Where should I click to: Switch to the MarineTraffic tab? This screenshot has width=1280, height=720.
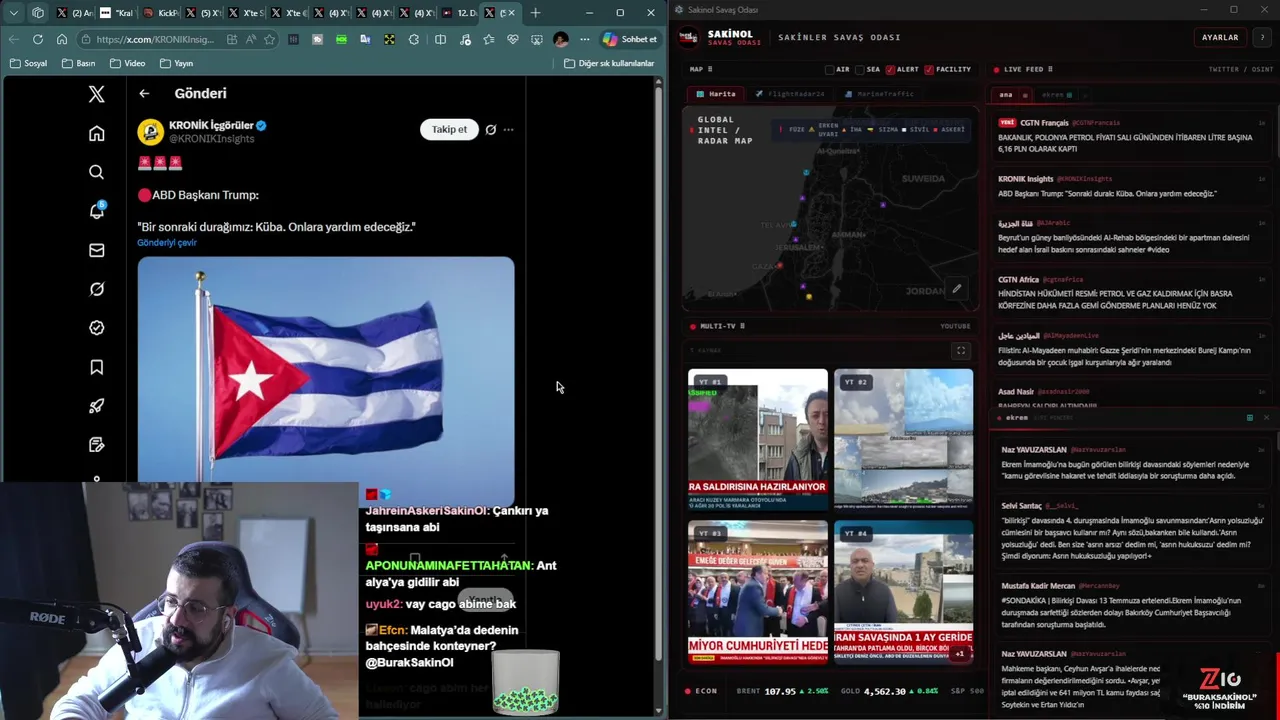[x=879, y=94]
